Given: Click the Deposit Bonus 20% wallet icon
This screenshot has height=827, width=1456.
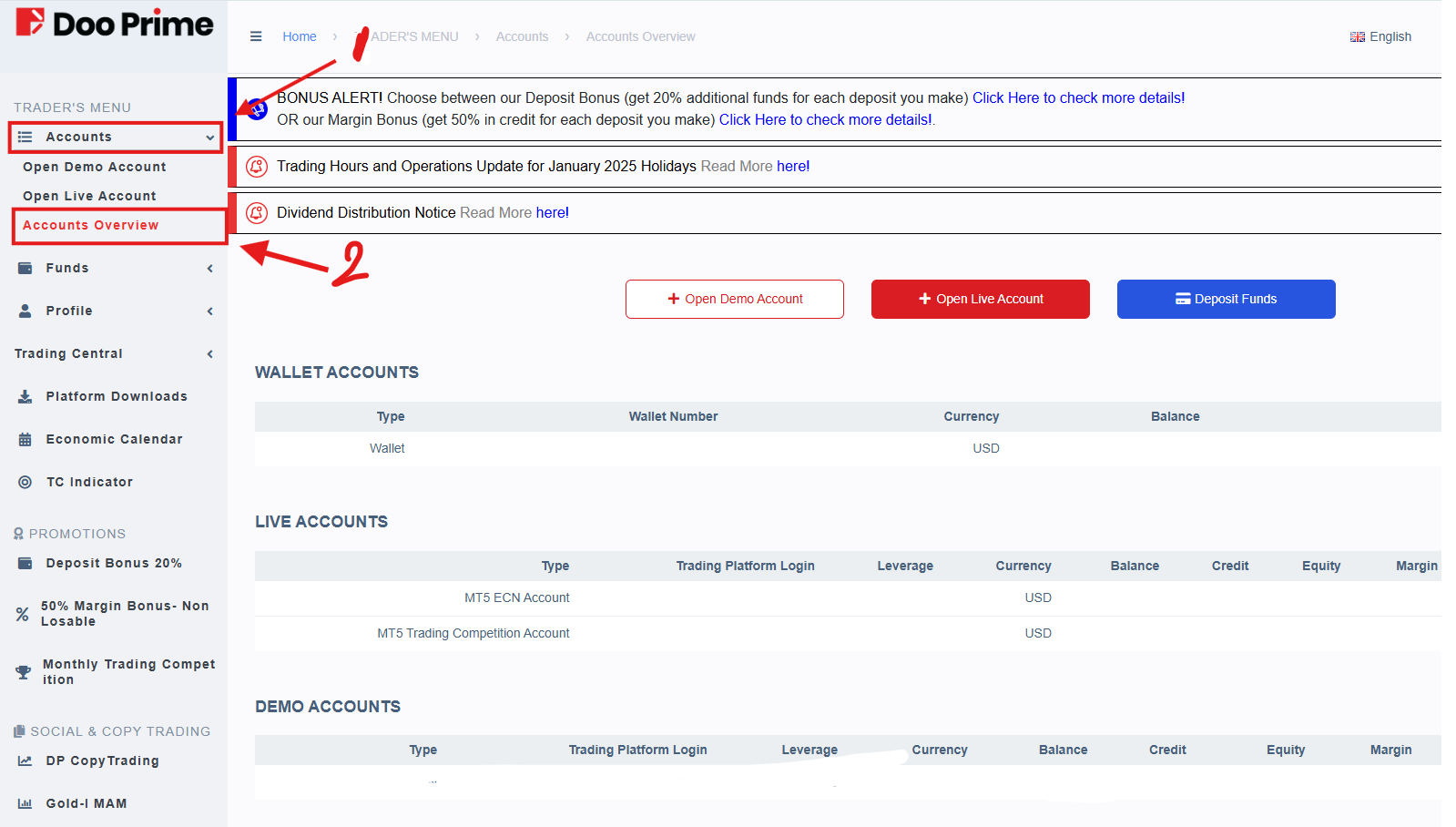Looking at the screenshot, I should (x=25, y=563).
